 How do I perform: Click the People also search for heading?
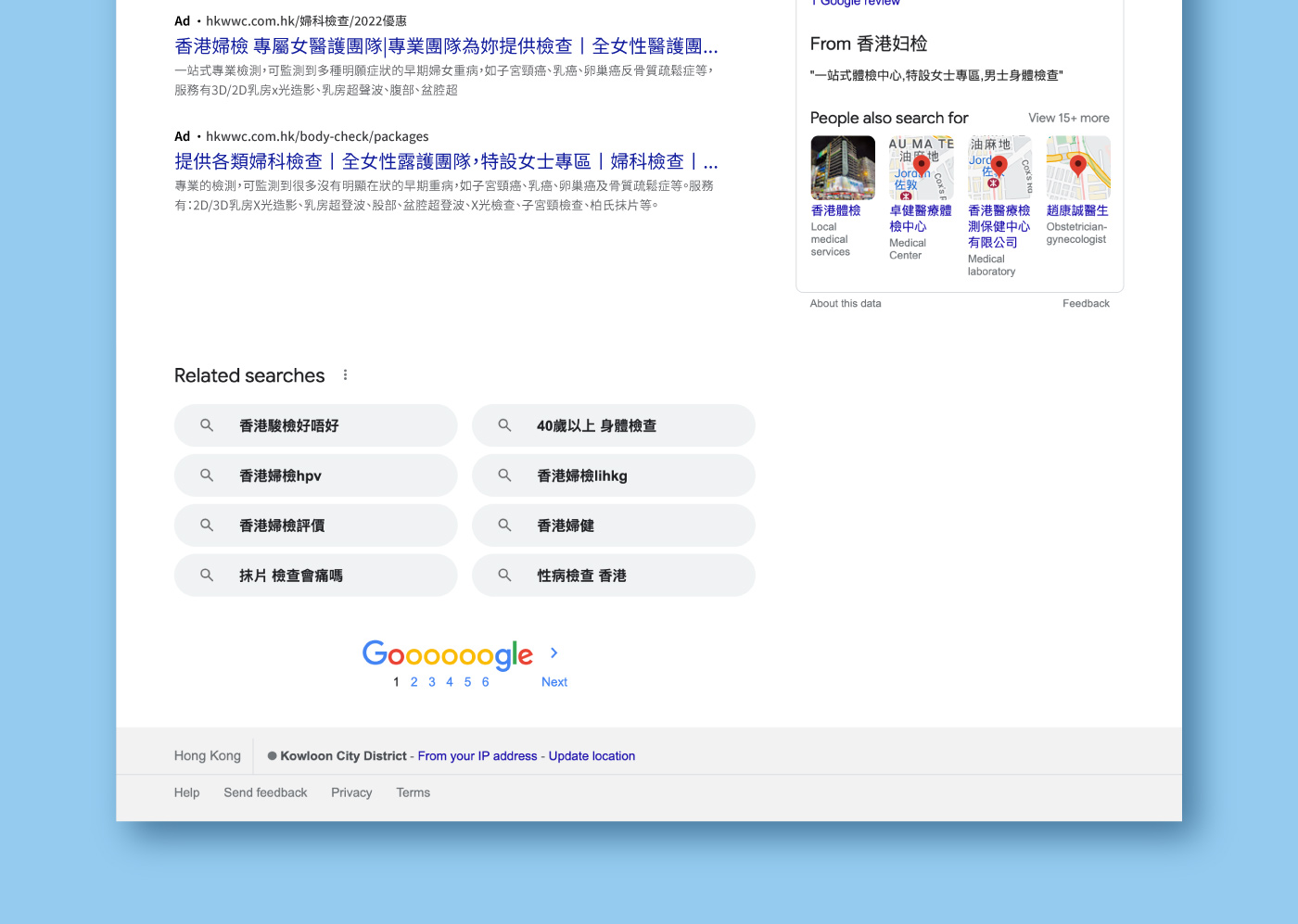(x=889, y=118)
